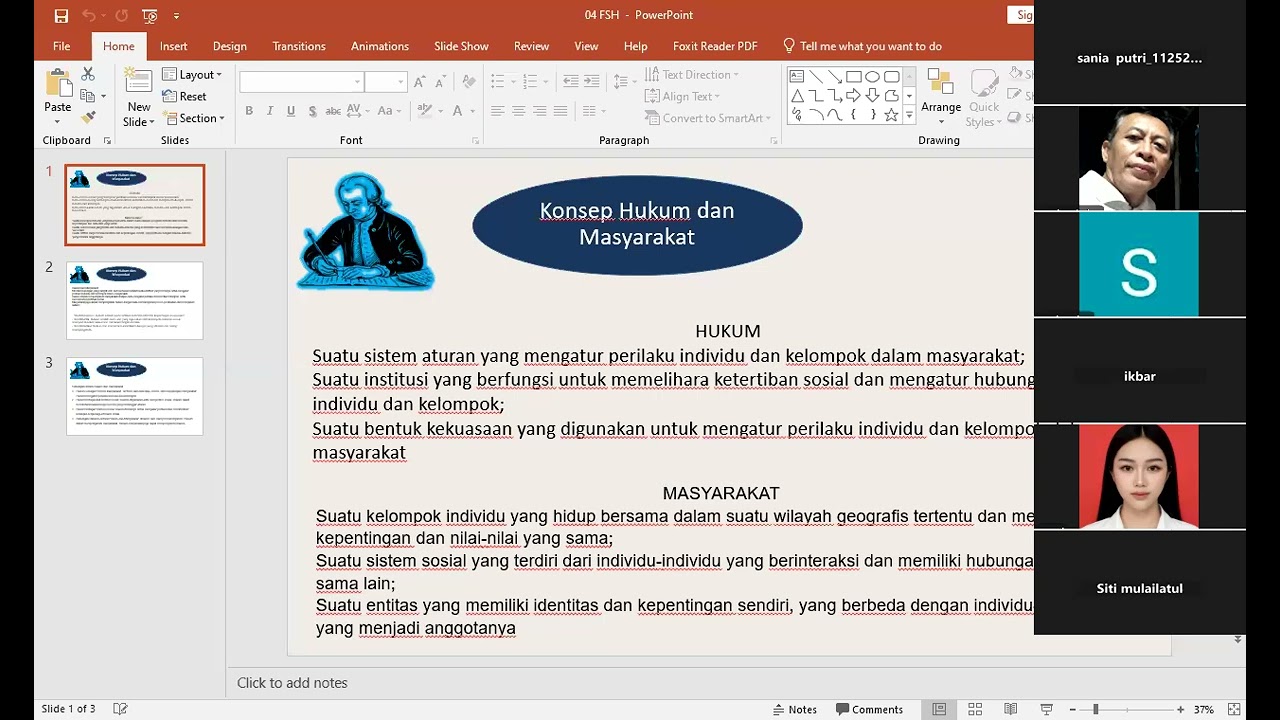Toggle Bold formatting
This screenshot has height=720, width=1280.
click(249, 111)
